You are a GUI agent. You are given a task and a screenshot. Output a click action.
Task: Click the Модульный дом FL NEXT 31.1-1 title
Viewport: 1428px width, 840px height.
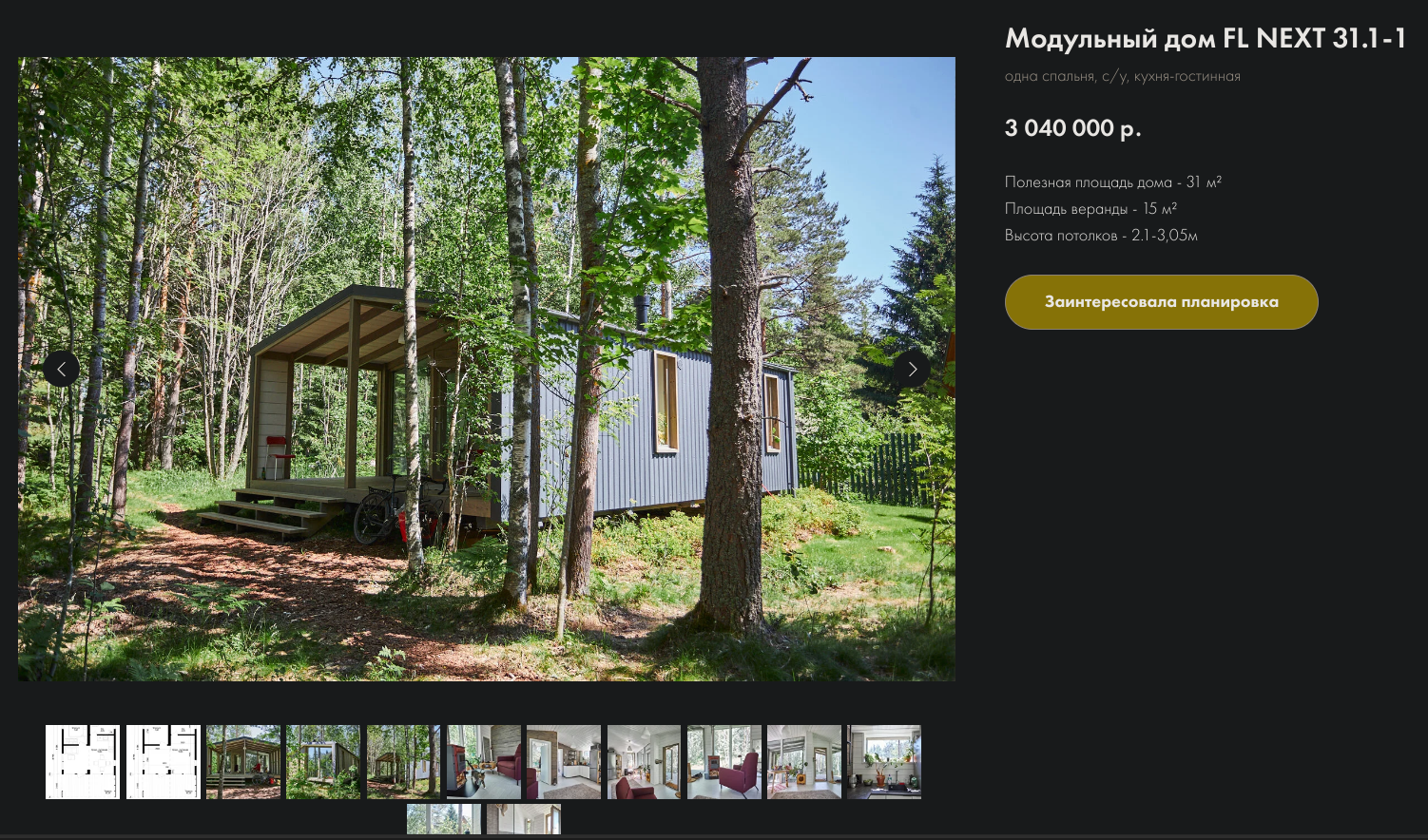point(1206,38)
